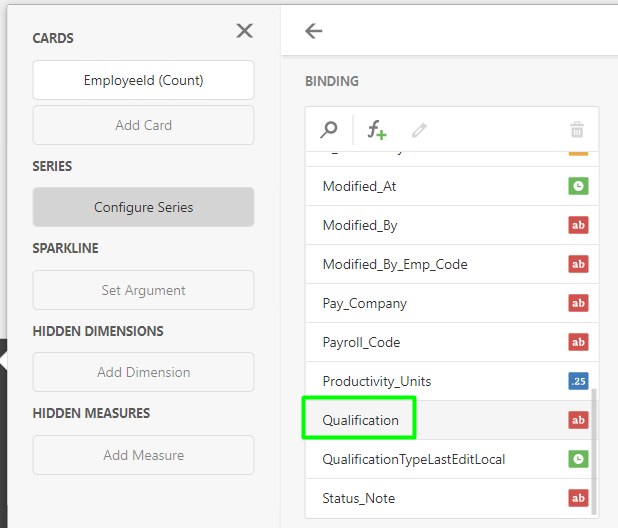The height and width of the screenshot is (528, 618).
Task: Select the Status_Note field
Action: click(x=452, y=498)
